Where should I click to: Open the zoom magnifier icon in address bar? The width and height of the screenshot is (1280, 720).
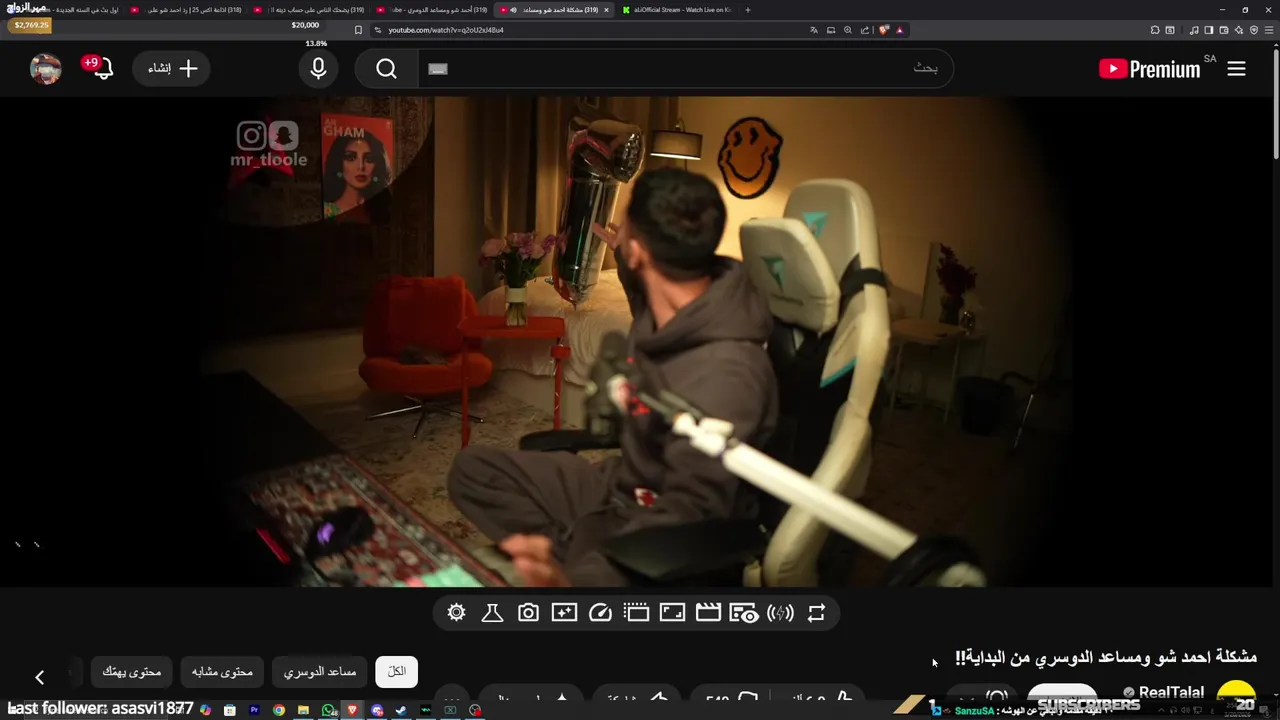pyautogui.click(x=848, y=30)
